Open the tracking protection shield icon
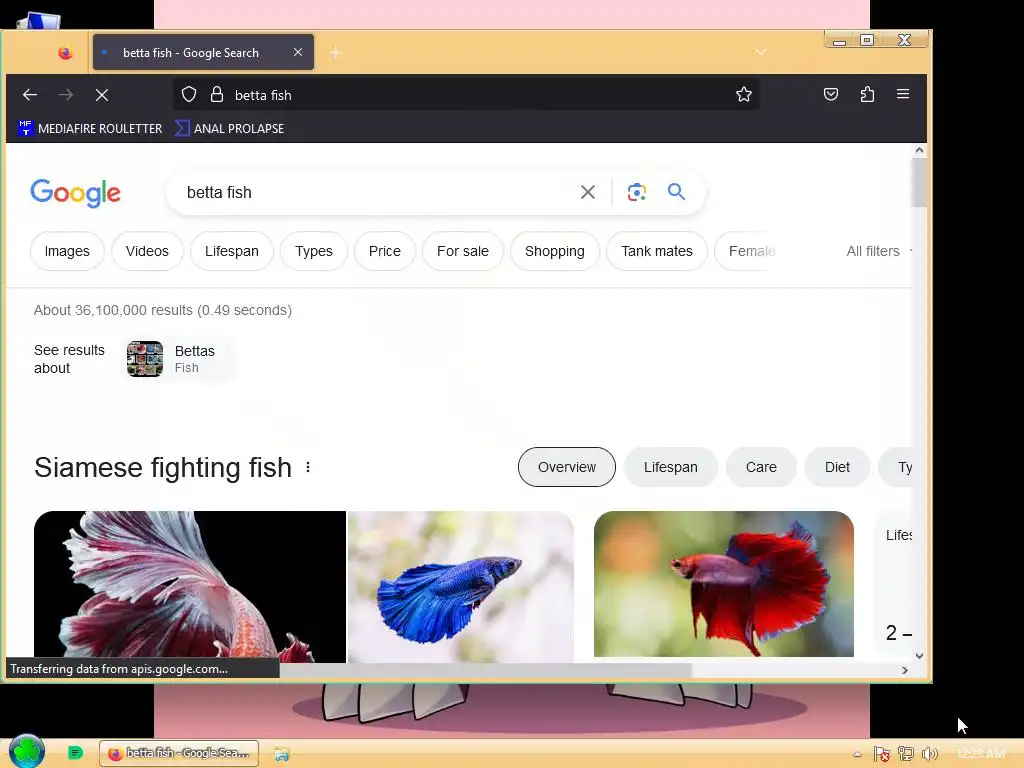 tap(189, 95)
